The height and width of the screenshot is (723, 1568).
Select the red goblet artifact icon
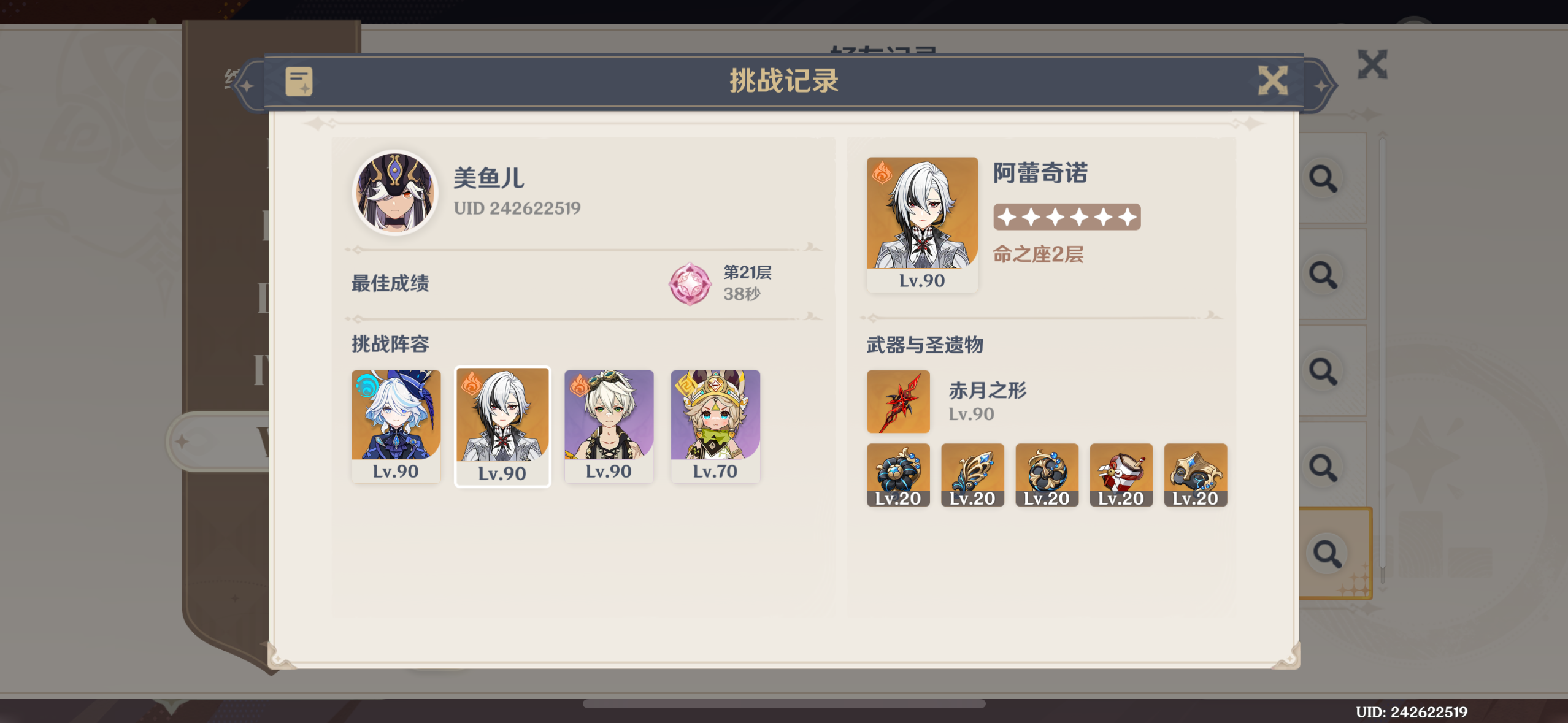[x=1121, y=475]
